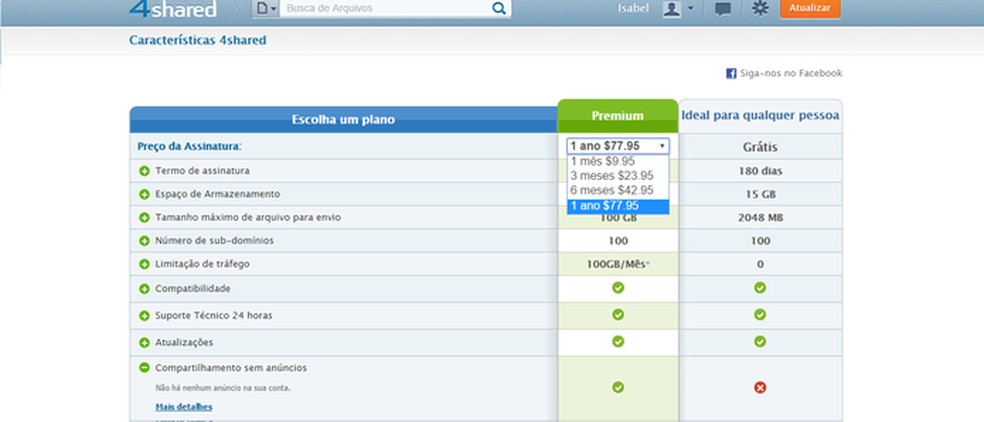
Task: Click the magnifying glass search icon
Action: click(499, 8)
